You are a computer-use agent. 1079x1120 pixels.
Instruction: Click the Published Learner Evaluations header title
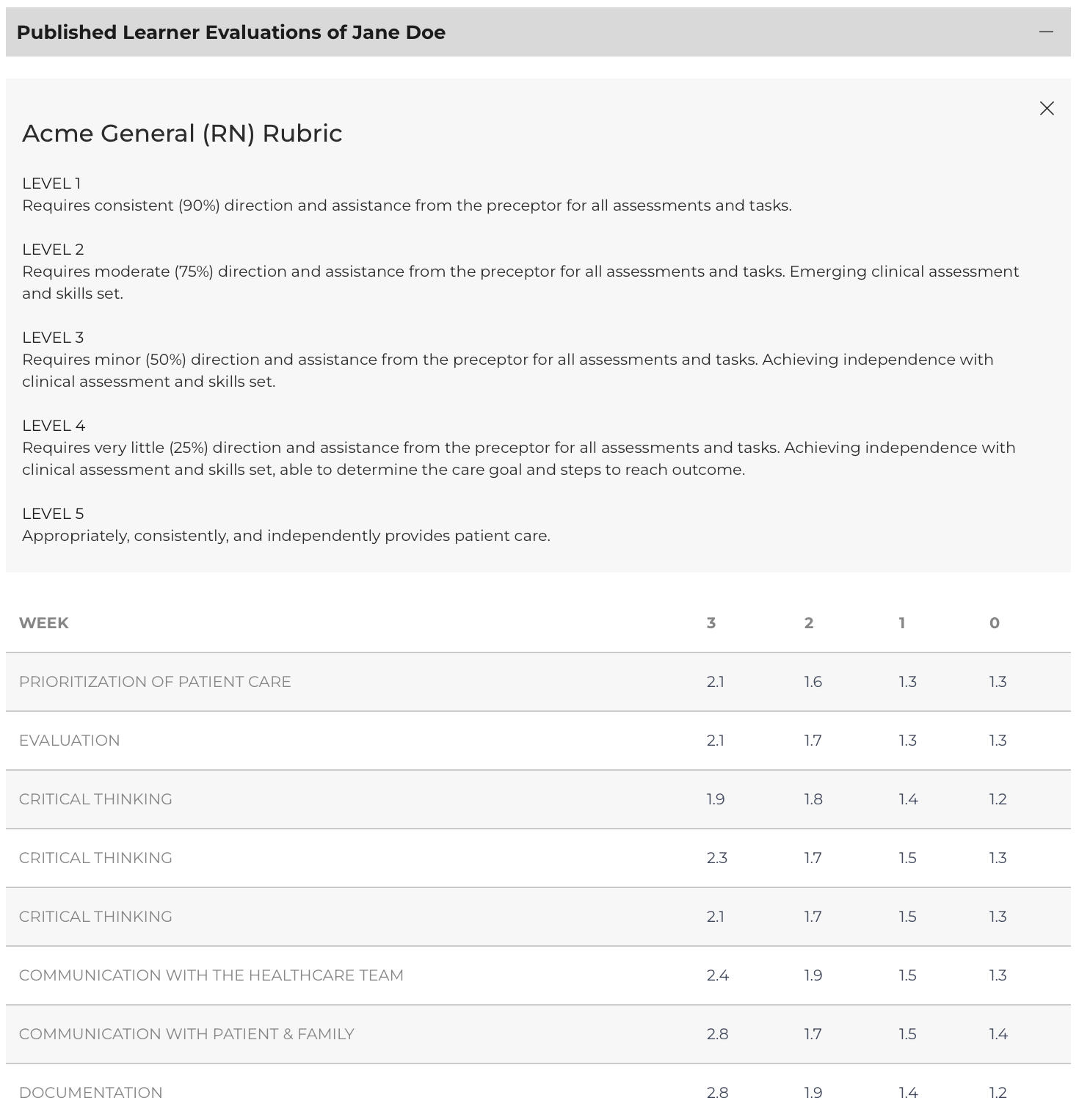pyautogui.click(x=231, y=32)
